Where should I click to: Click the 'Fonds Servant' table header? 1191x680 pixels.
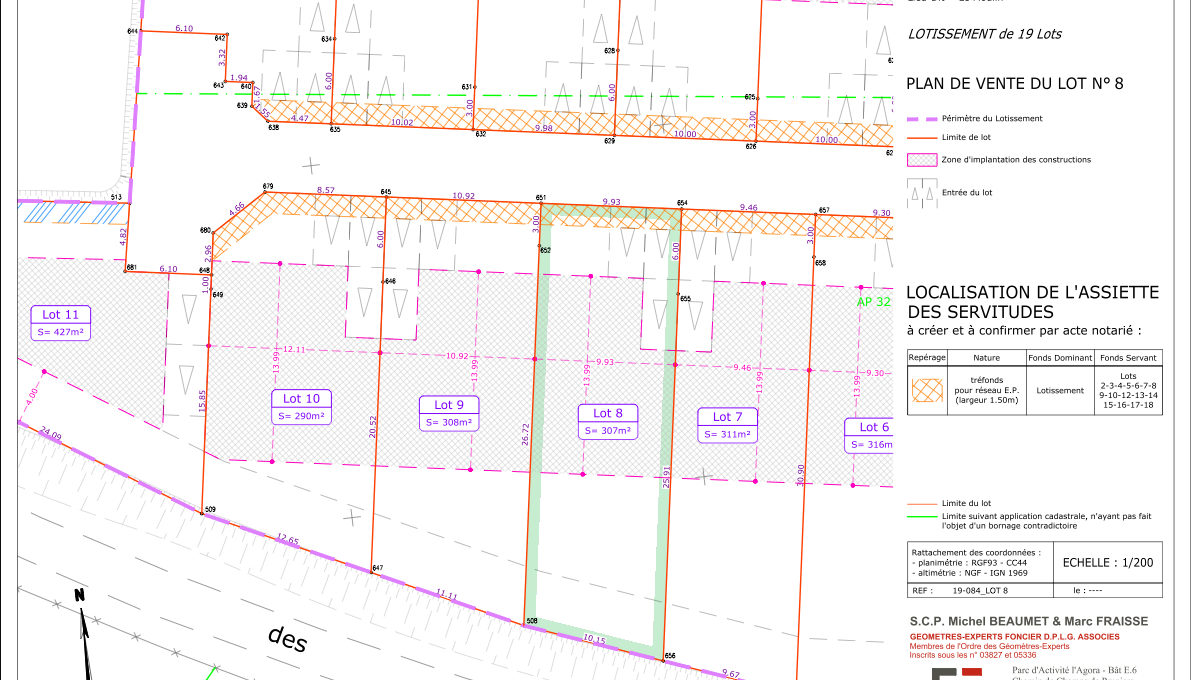[1128, 358]
